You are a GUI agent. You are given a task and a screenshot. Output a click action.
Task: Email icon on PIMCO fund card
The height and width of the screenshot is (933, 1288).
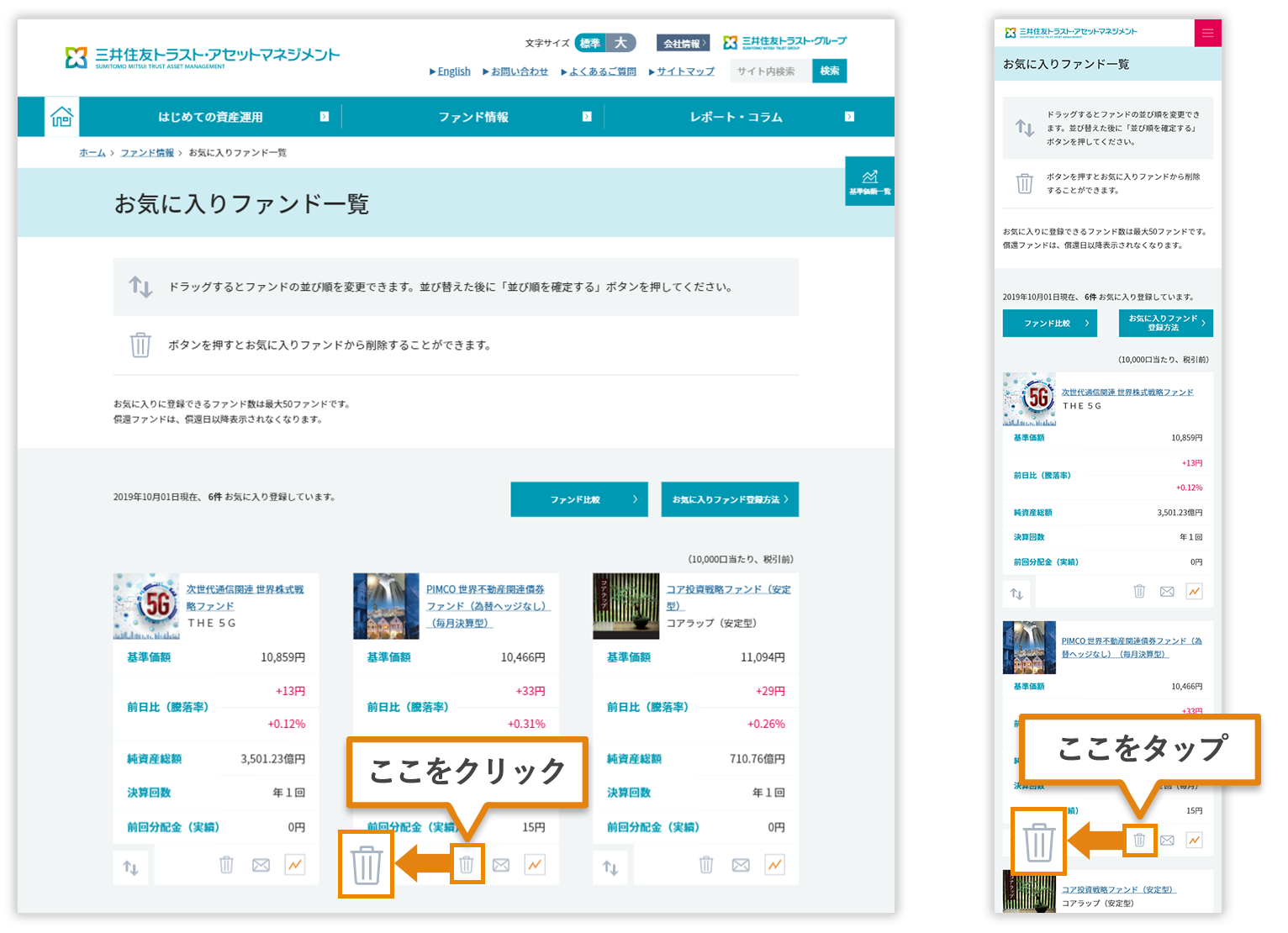pyautogui.click(x=501, y=865)
